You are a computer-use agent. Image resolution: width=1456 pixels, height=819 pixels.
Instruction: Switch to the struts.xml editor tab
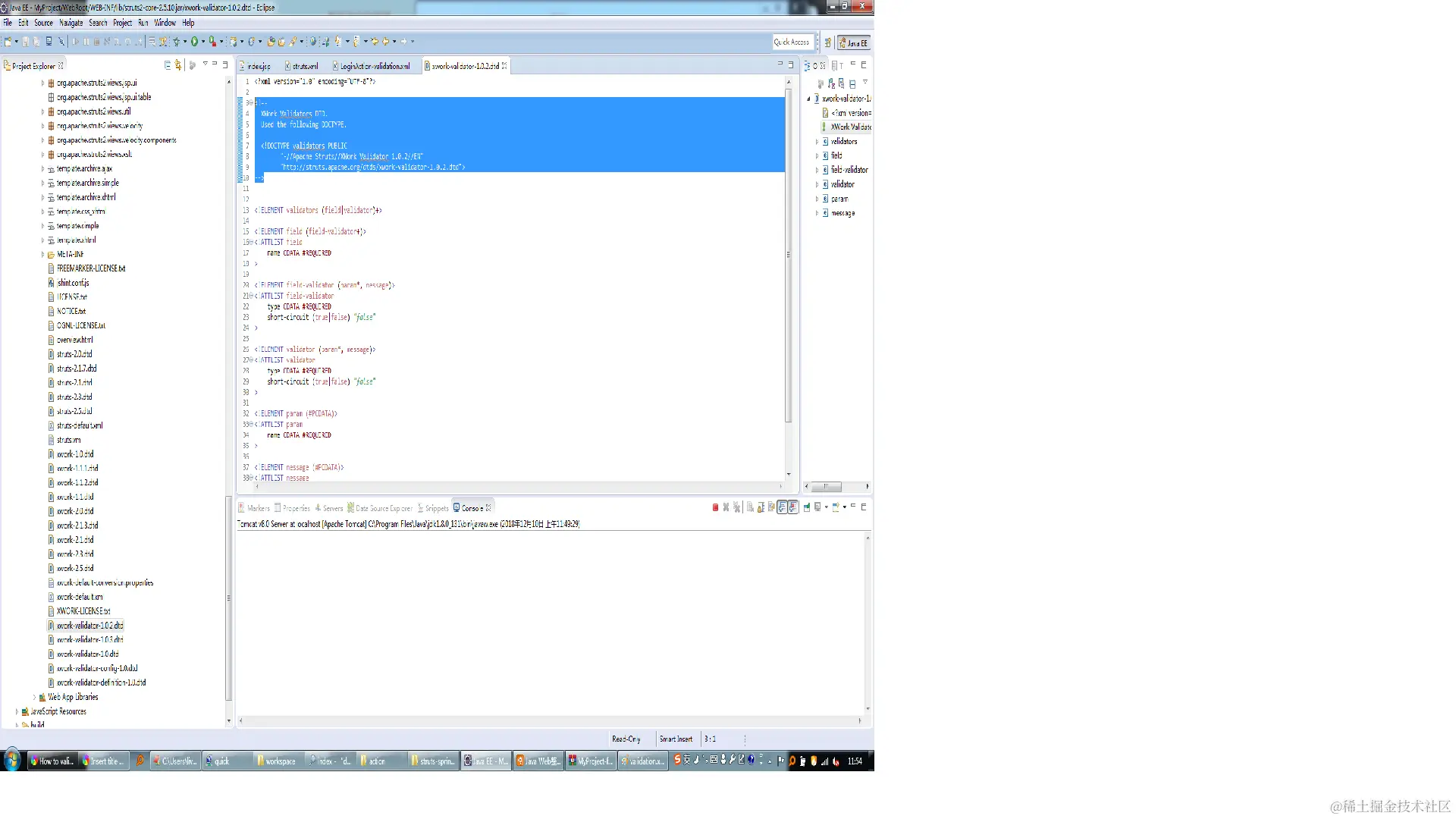[x=305, y=66]
